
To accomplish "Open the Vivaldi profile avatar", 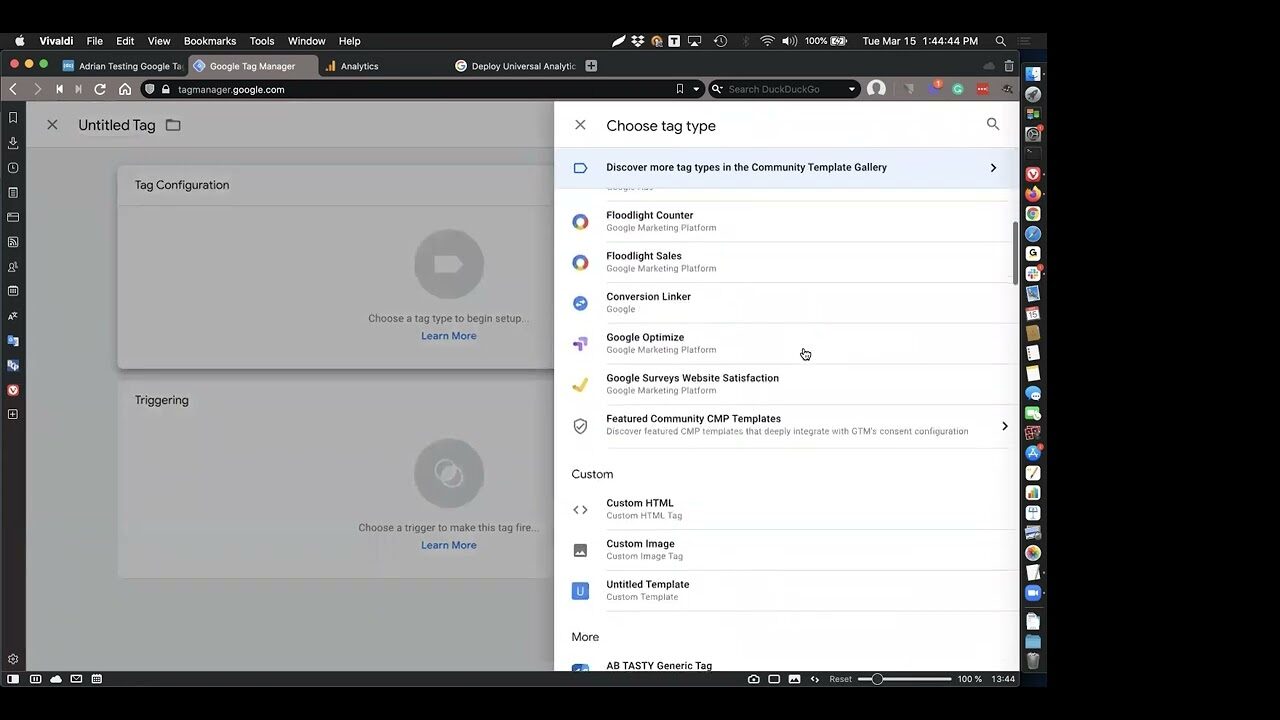I will [x=876, y=89].
